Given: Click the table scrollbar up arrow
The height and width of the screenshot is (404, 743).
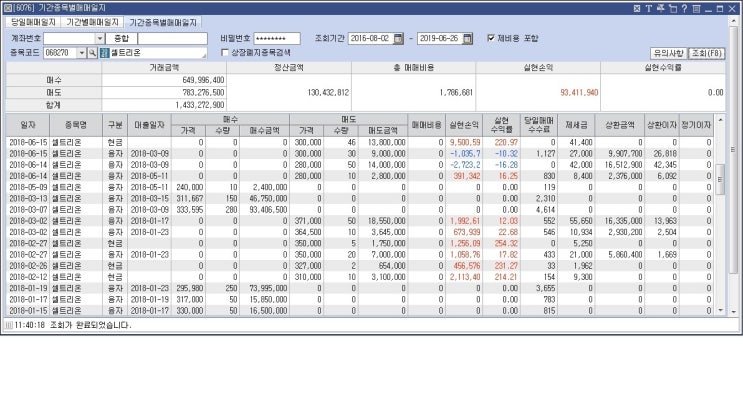Looking at the screenshot, I should pyautogui.click(x=720, y=120).
